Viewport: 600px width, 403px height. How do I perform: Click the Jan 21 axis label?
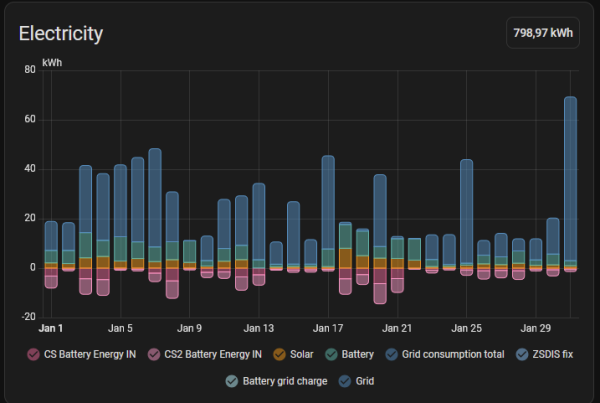tap(397, 328)
